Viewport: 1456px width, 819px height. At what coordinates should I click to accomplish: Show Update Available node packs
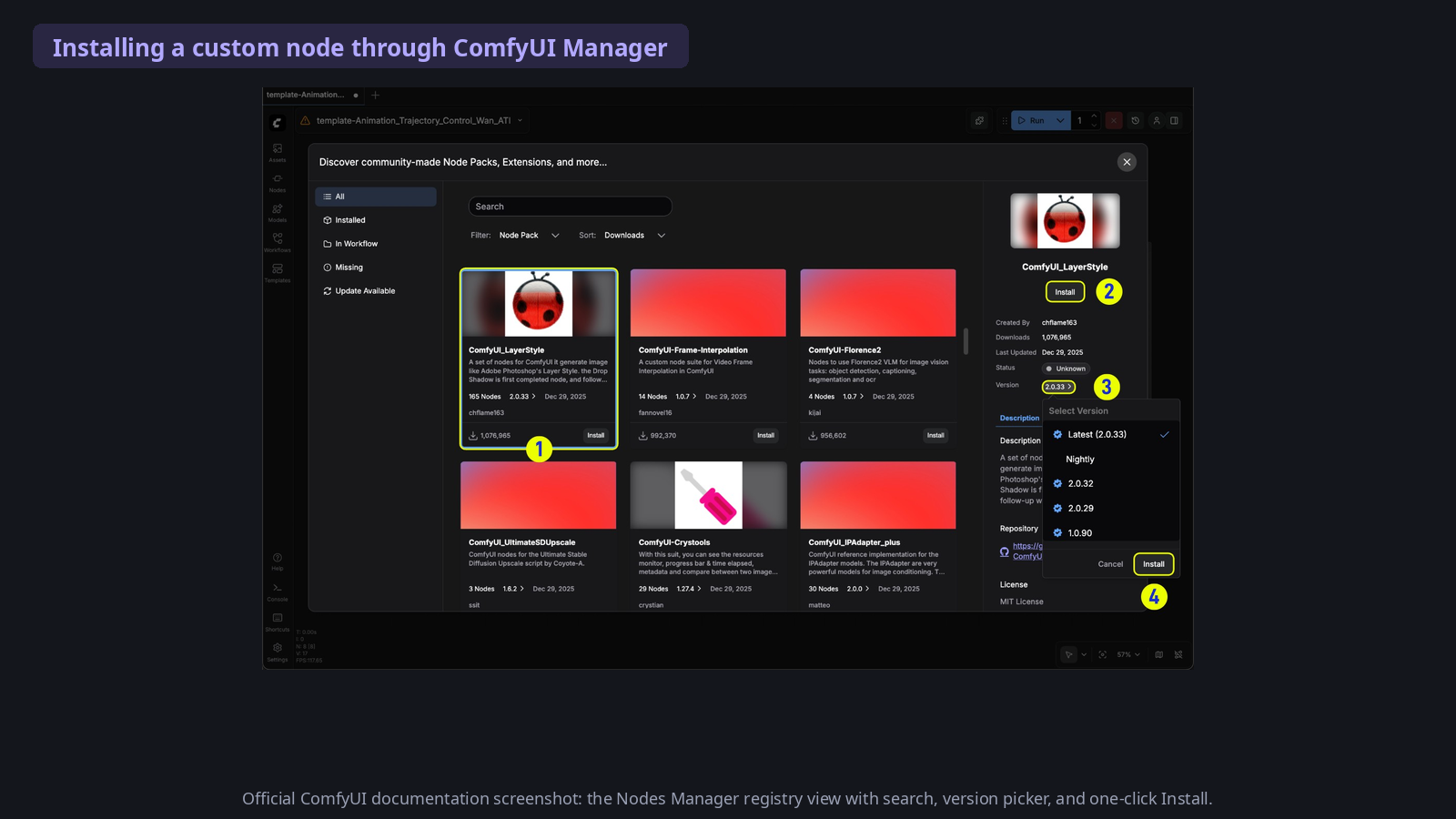click(376, 291)
